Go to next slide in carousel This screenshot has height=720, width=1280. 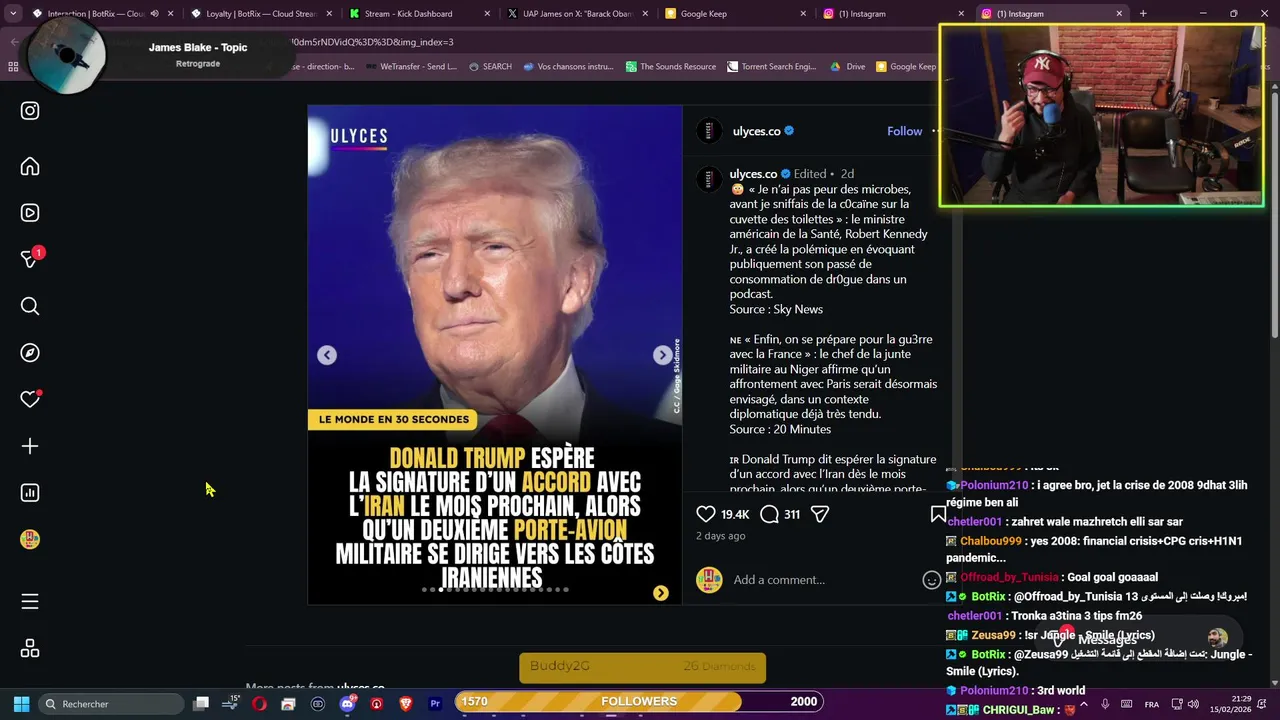click(x=662, y=355)
